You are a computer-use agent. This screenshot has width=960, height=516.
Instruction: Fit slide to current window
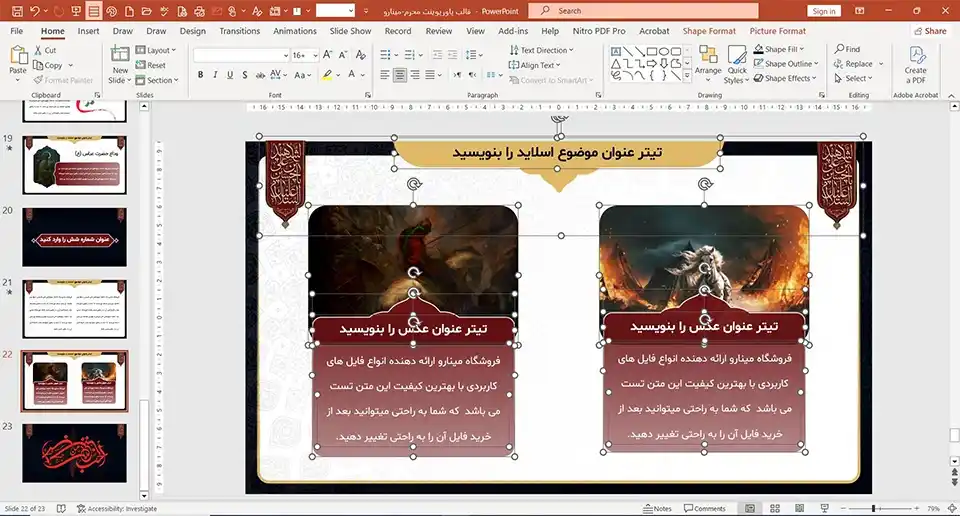(x=952, y=509)
